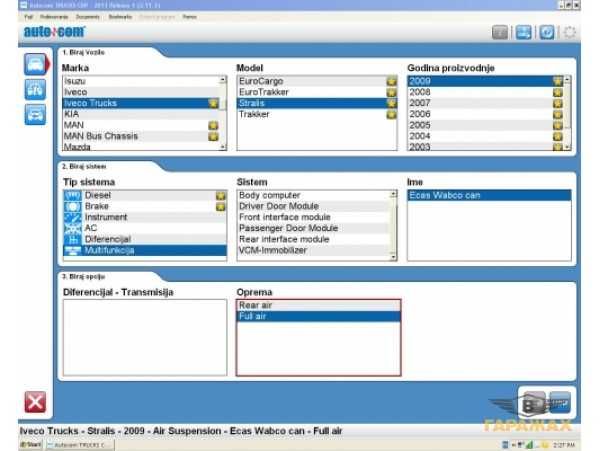This screenshot has width=600, height=451.
Task: Select Passenger Door Module
Action: click(x=313, y=228)
